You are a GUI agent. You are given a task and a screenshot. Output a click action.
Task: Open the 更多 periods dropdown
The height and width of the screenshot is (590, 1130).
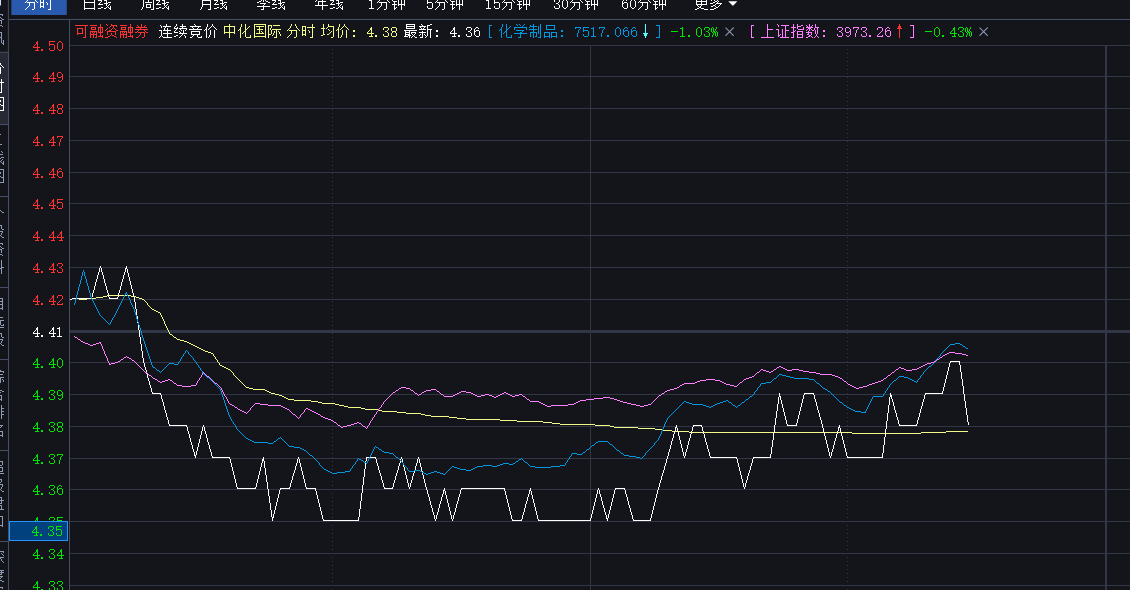point(715,5)
